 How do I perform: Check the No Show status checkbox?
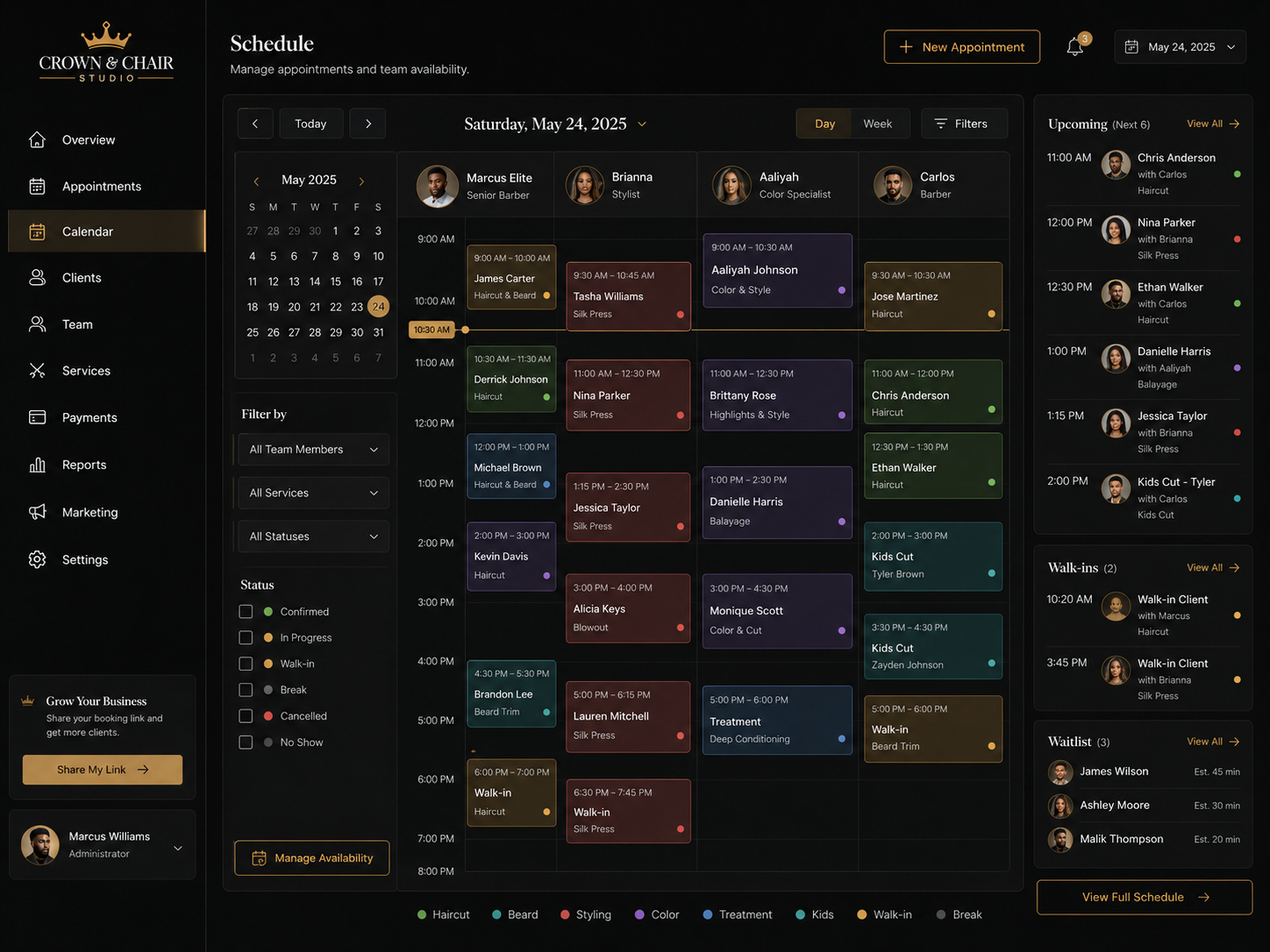pos(246,742)
